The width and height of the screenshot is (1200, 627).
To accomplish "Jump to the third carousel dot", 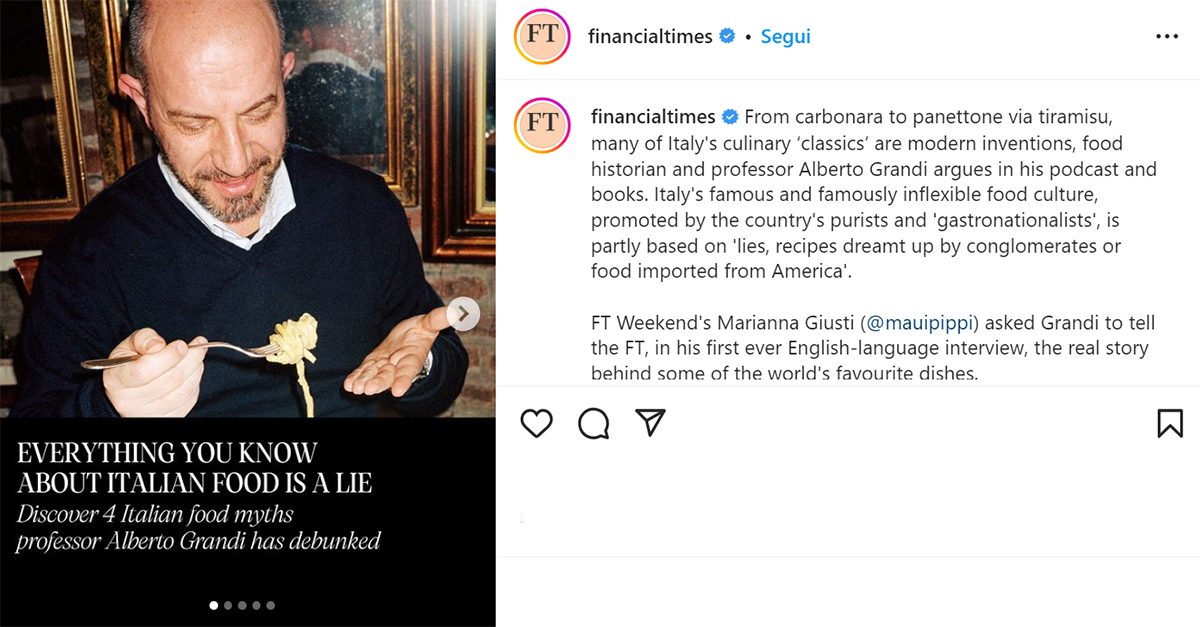I will [242, 605].
